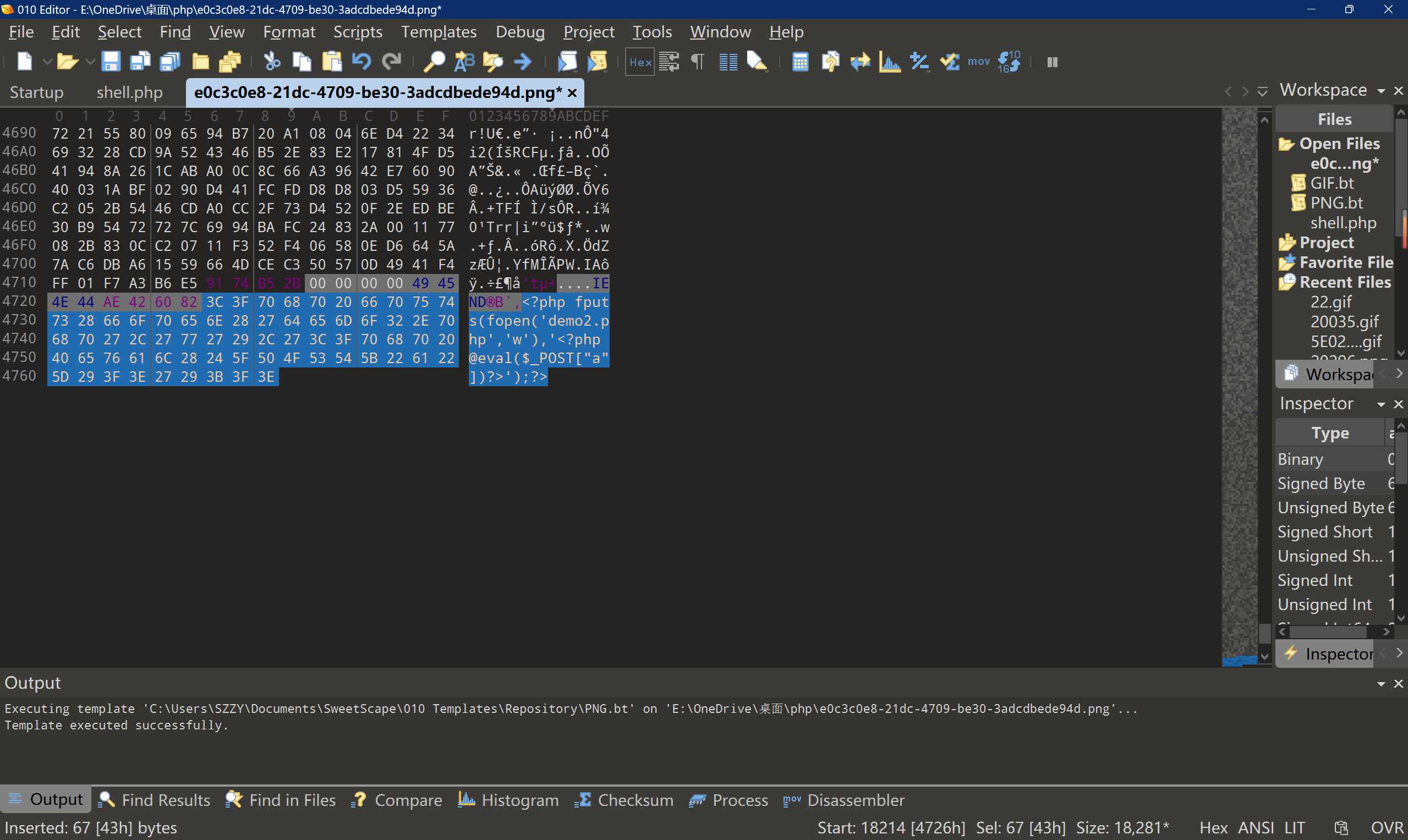Open the Templates menu
The height and width of the screenshot is (840, 1408).
439,32
